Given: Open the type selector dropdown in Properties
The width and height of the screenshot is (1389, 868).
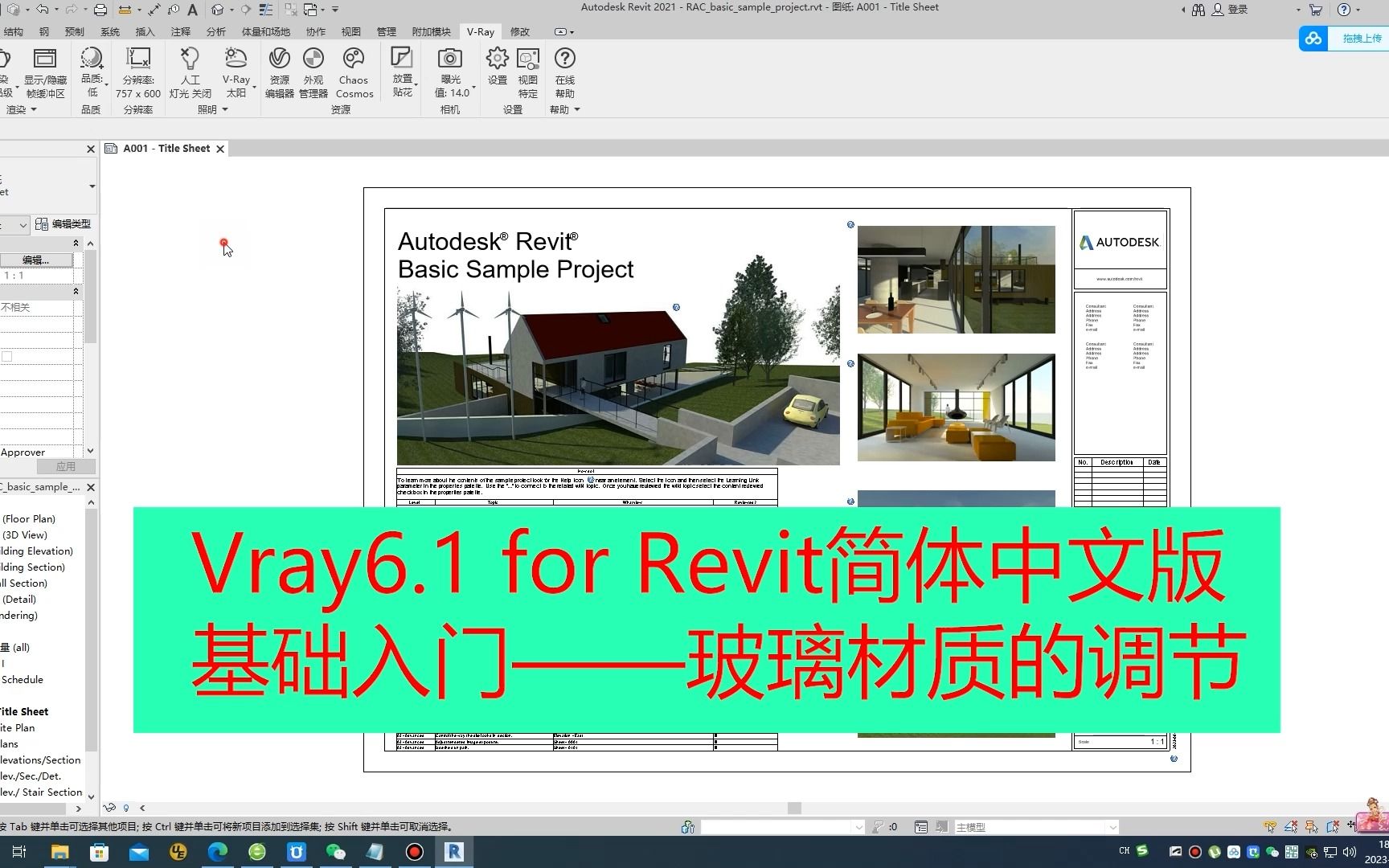Looking at the screenshot, I should (x=92, y=186).
